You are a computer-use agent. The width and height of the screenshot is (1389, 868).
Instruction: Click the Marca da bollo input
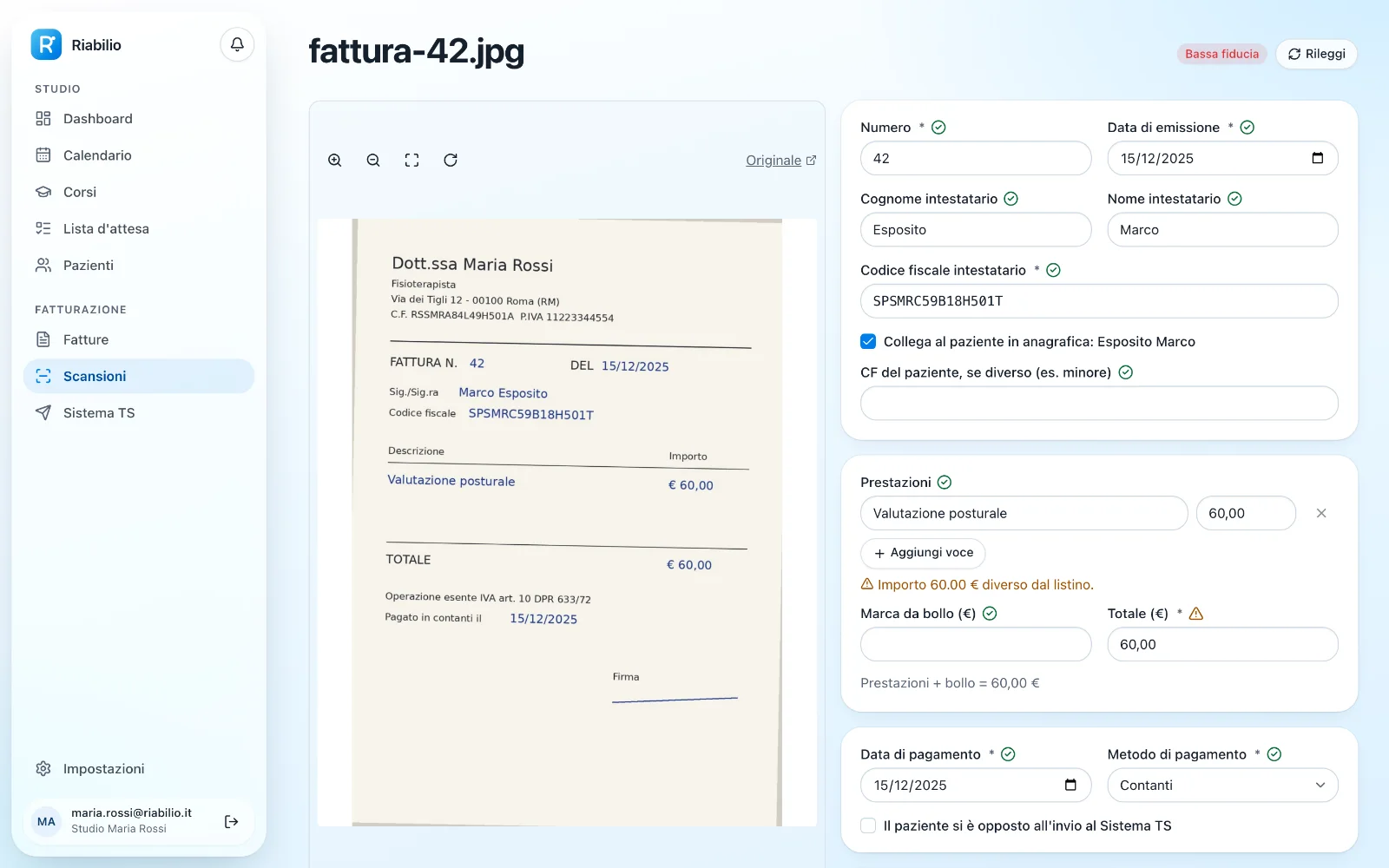(976, 644)
